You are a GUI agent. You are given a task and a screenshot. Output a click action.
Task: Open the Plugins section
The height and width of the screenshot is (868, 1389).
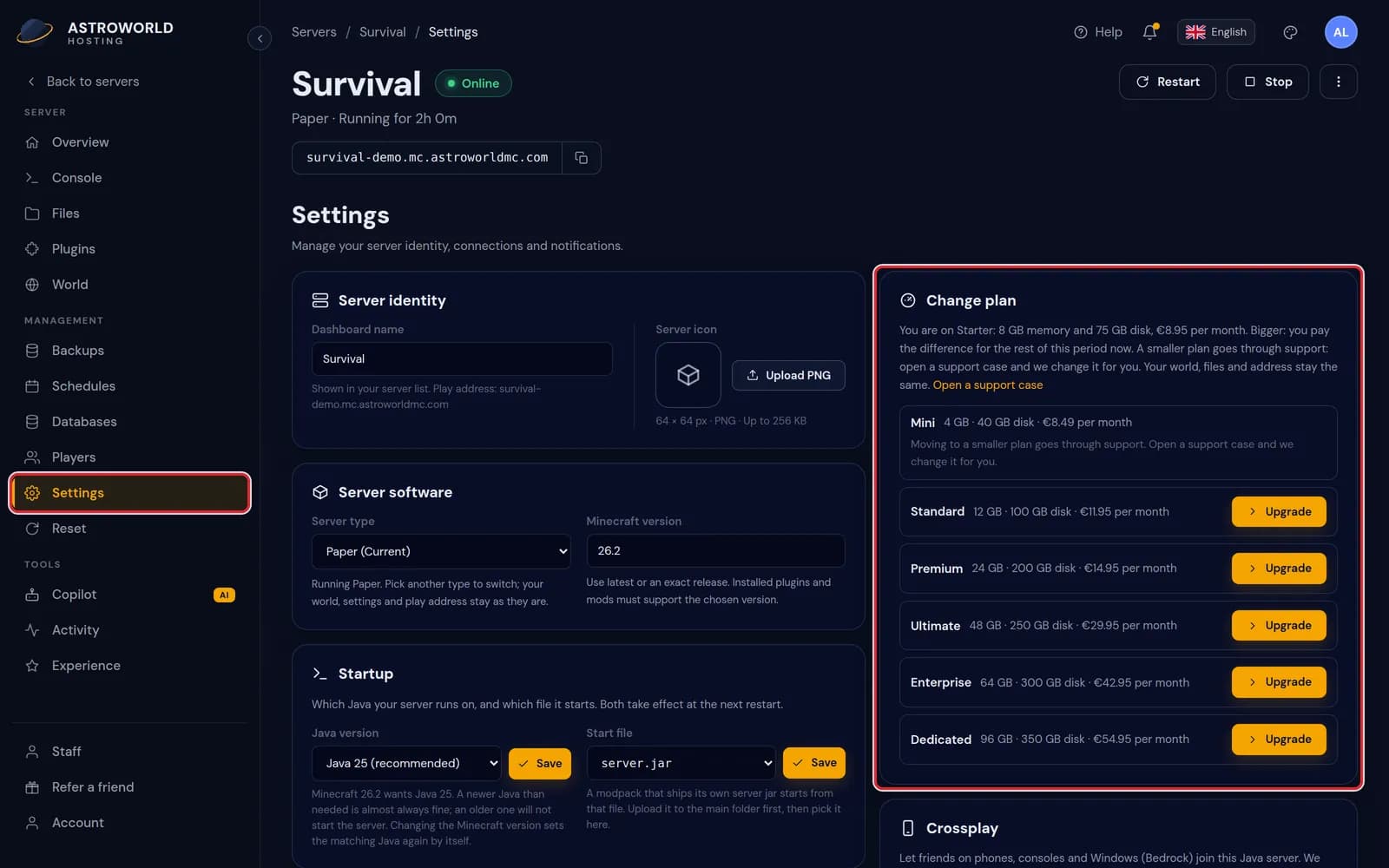130,249
